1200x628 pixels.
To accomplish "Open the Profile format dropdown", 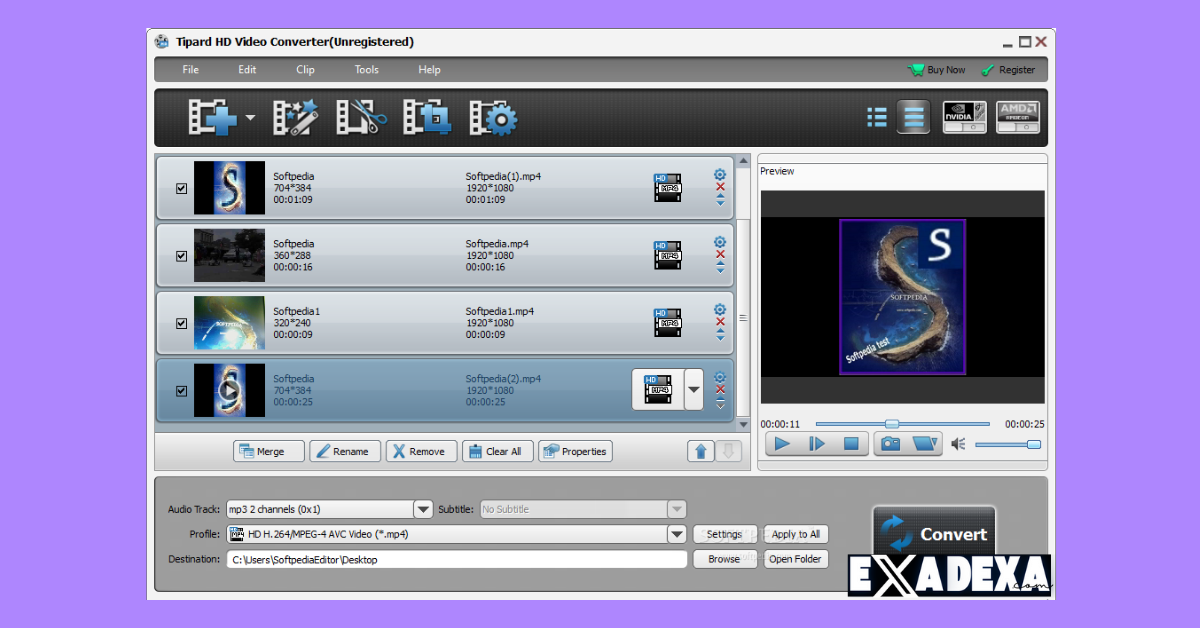I will pos(677,533).
